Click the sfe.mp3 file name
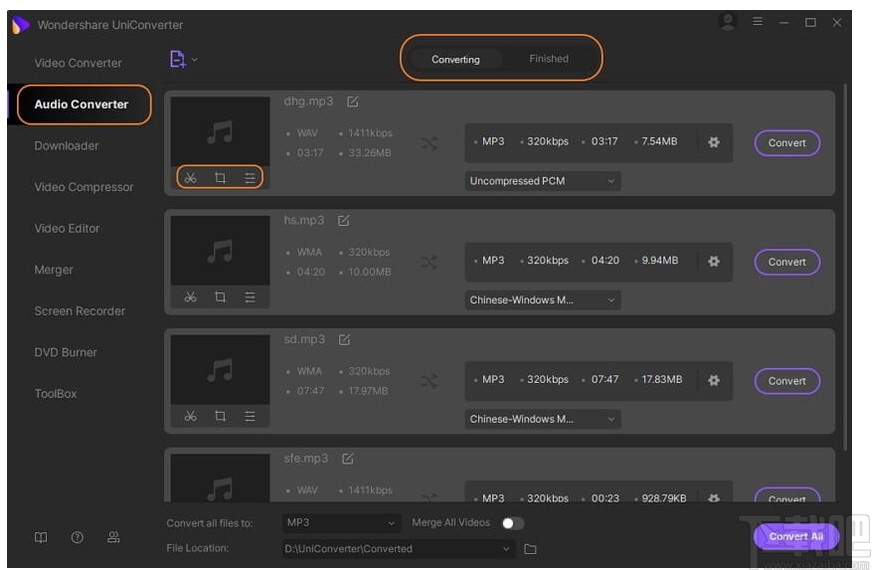 306,459
